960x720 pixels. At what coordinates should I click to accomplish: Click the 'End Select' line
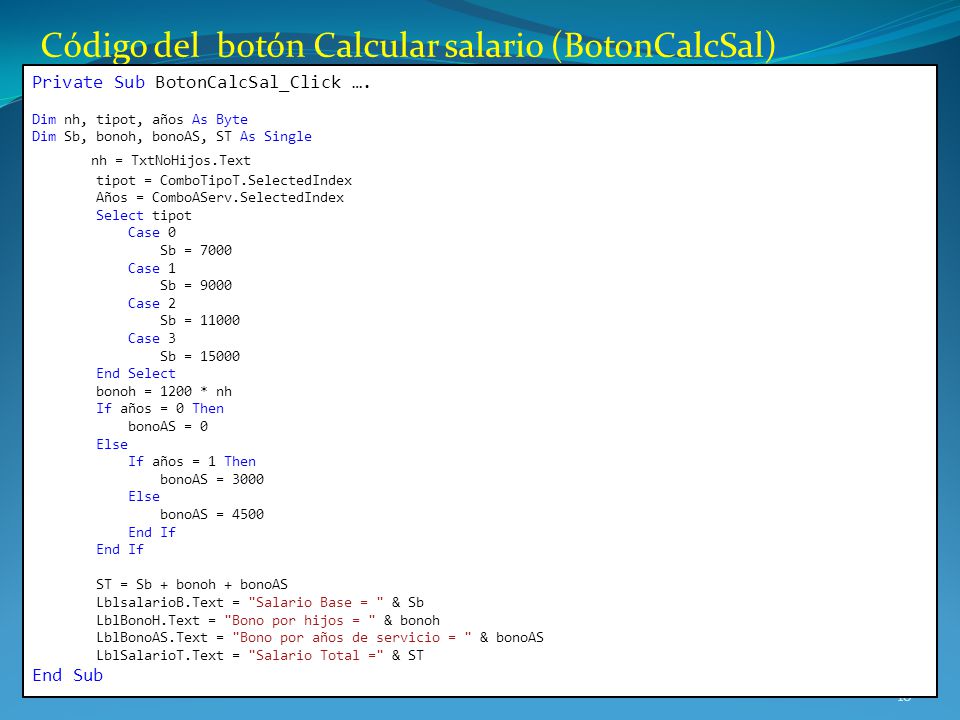pyautogui.click(x=136, y=373)
